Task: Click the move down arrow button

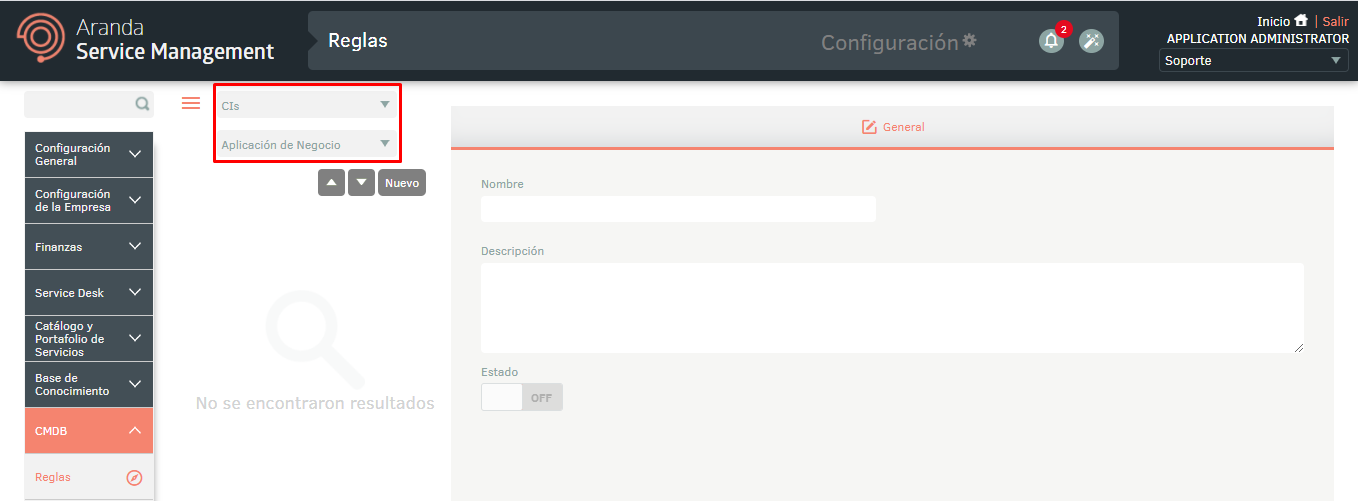Action: (x=362, y=183)
